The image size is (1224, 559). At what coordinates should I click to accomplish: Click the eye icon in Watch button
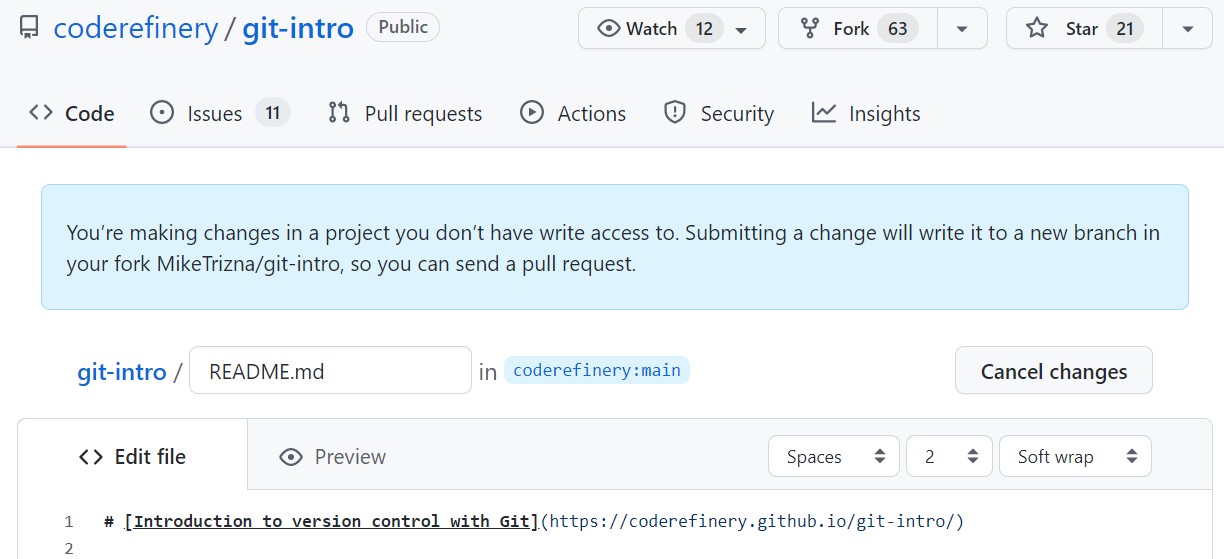click(608, 28)
